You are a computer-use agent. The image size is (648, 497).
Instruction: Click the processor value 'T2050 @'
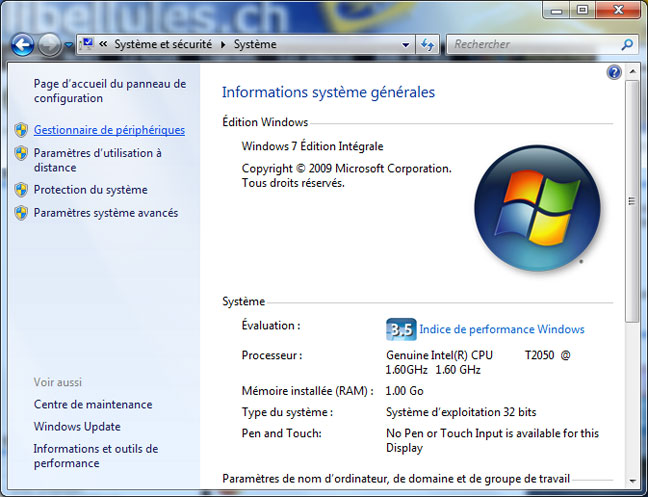(548, 355)
